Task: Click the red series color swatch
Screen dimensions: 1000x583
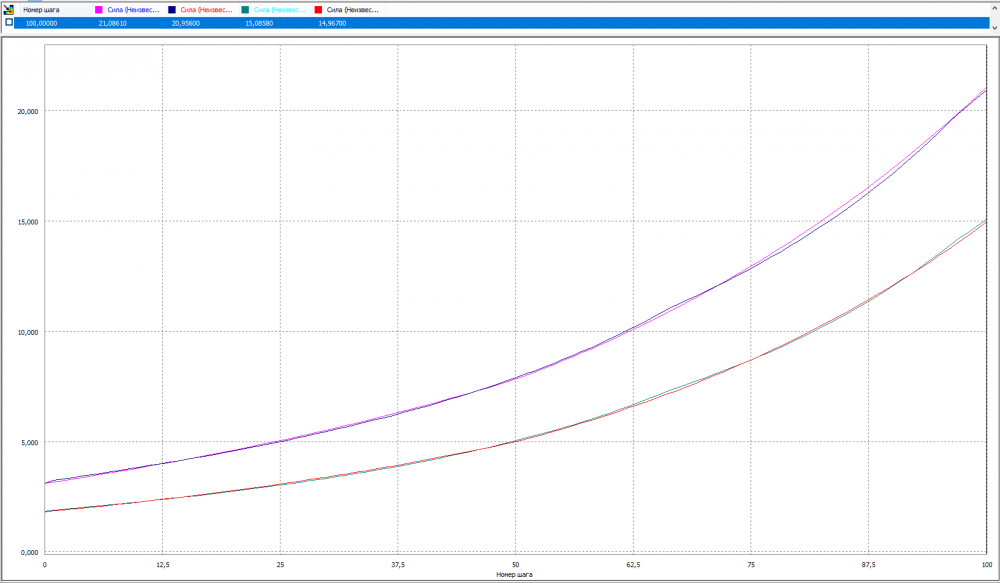Action: 318,9
